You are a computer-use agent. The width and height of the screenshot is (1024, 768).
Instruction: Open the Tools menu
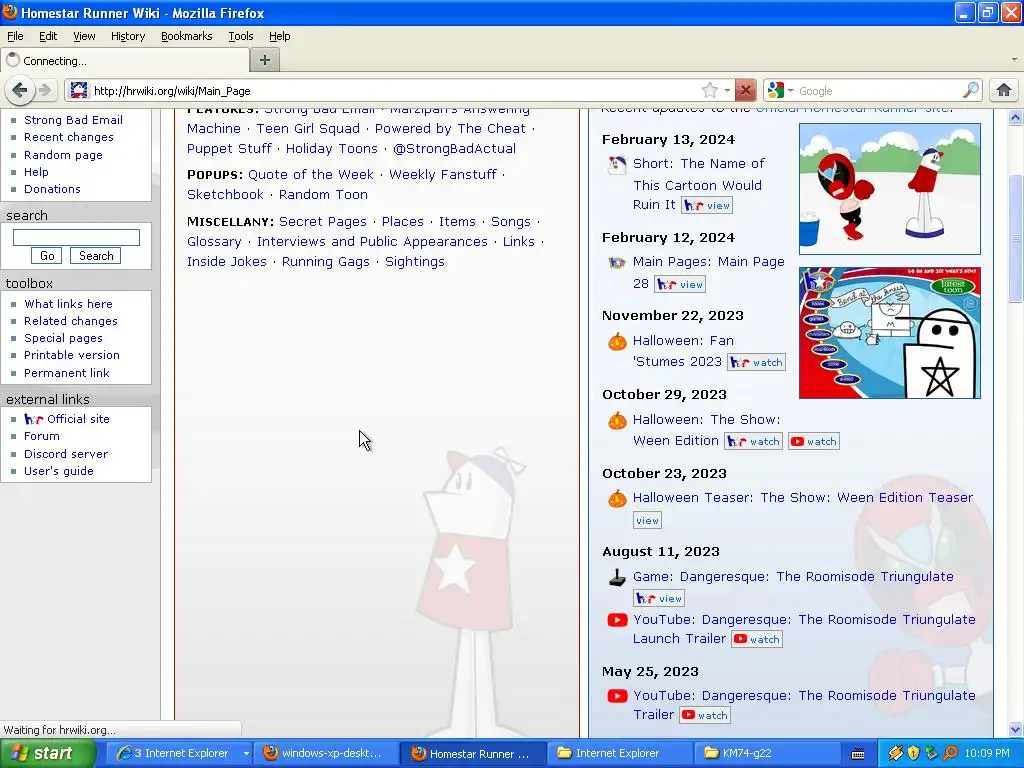[240, 36]
